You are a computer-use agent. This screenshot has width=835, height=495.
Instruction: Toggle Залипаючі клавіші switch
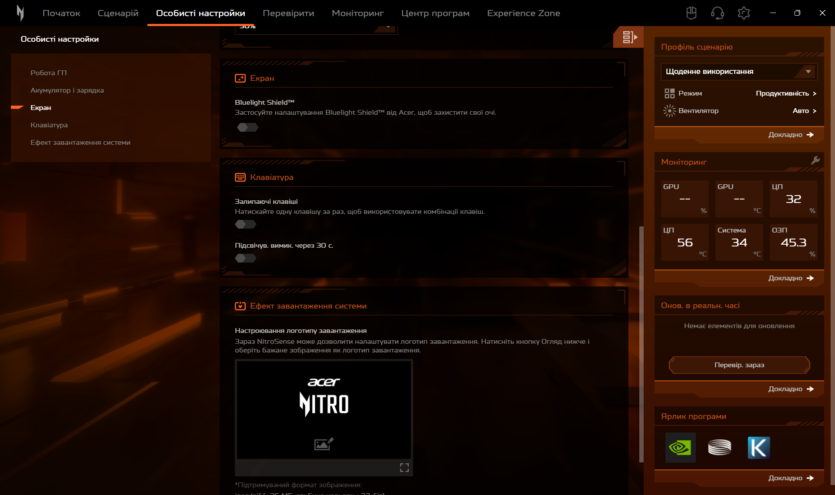tap(246, 225)
